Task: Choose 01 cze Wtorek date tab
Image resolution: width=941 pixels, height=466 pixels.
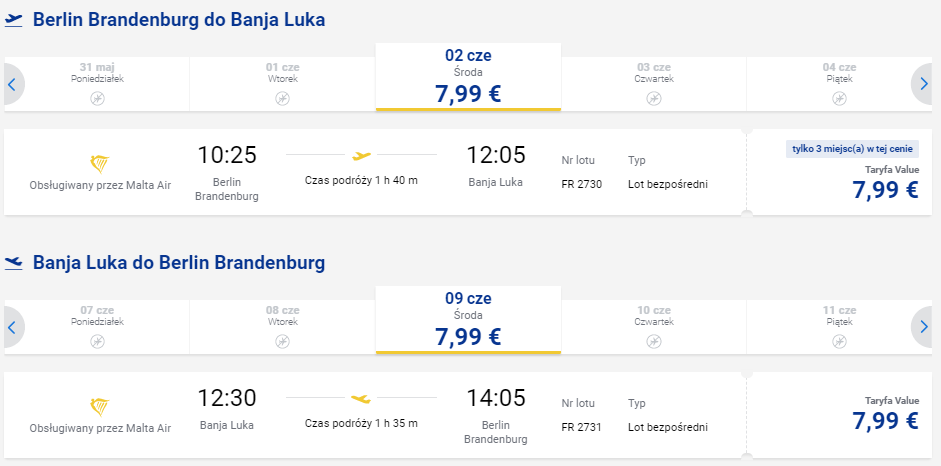Action: point(283,84)
